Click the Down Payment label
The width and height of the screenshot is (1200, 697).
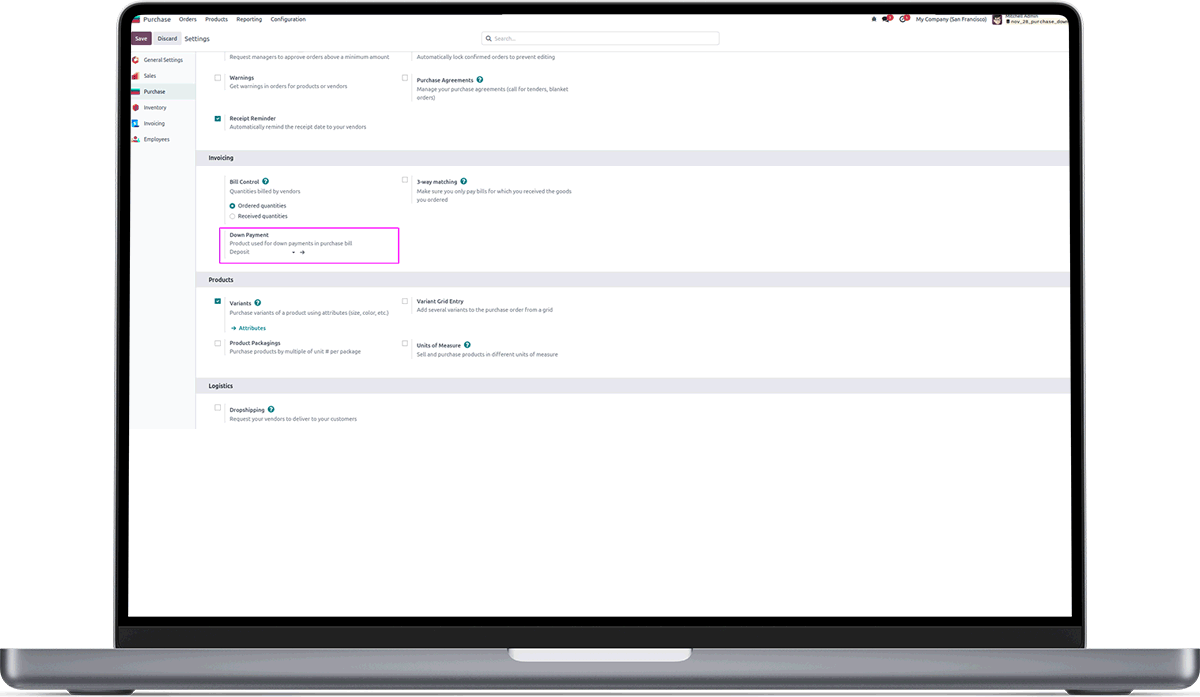click(249, 235)
